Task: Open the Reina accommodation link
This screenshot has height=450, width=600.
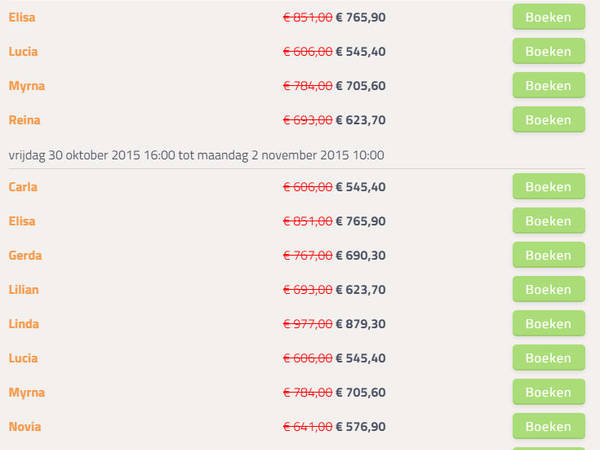Action: [x=24, y=120]
